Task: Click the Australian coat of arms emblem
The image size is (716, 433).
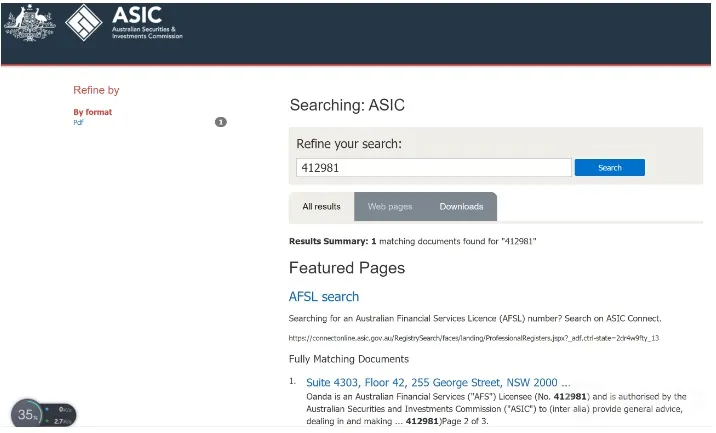Action: pos(30,22)
